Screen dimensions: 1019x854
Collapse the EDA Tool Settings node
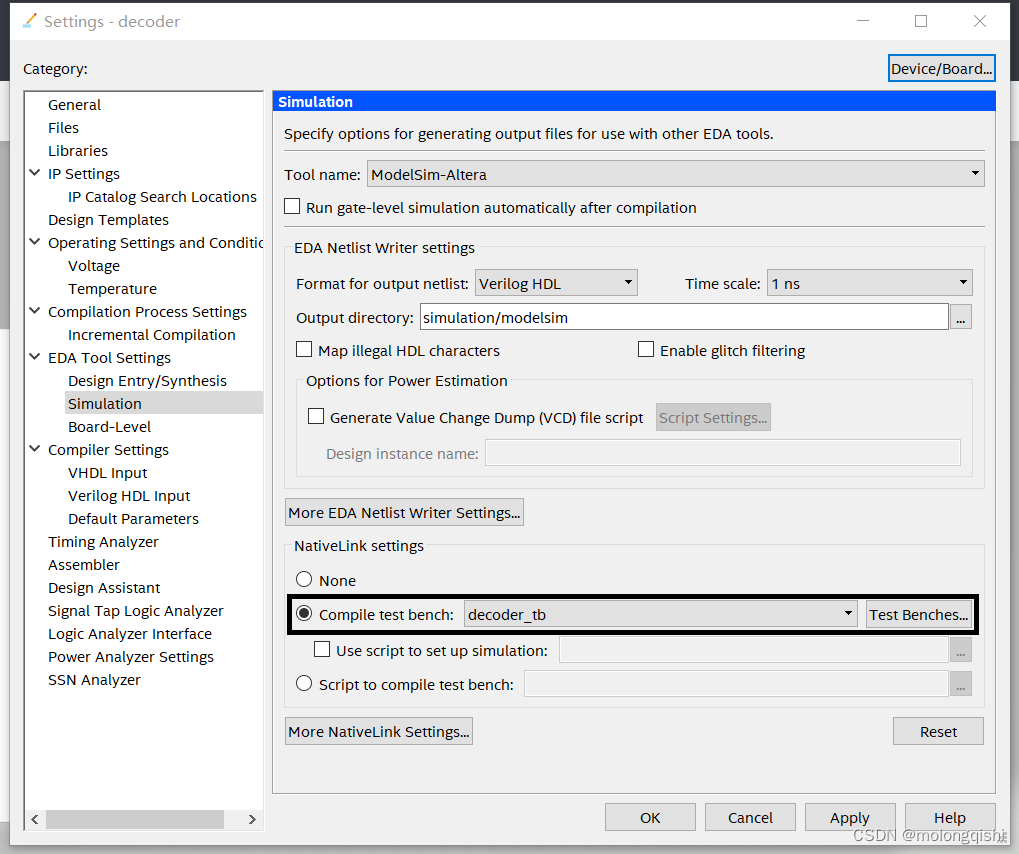click(35, 357)
